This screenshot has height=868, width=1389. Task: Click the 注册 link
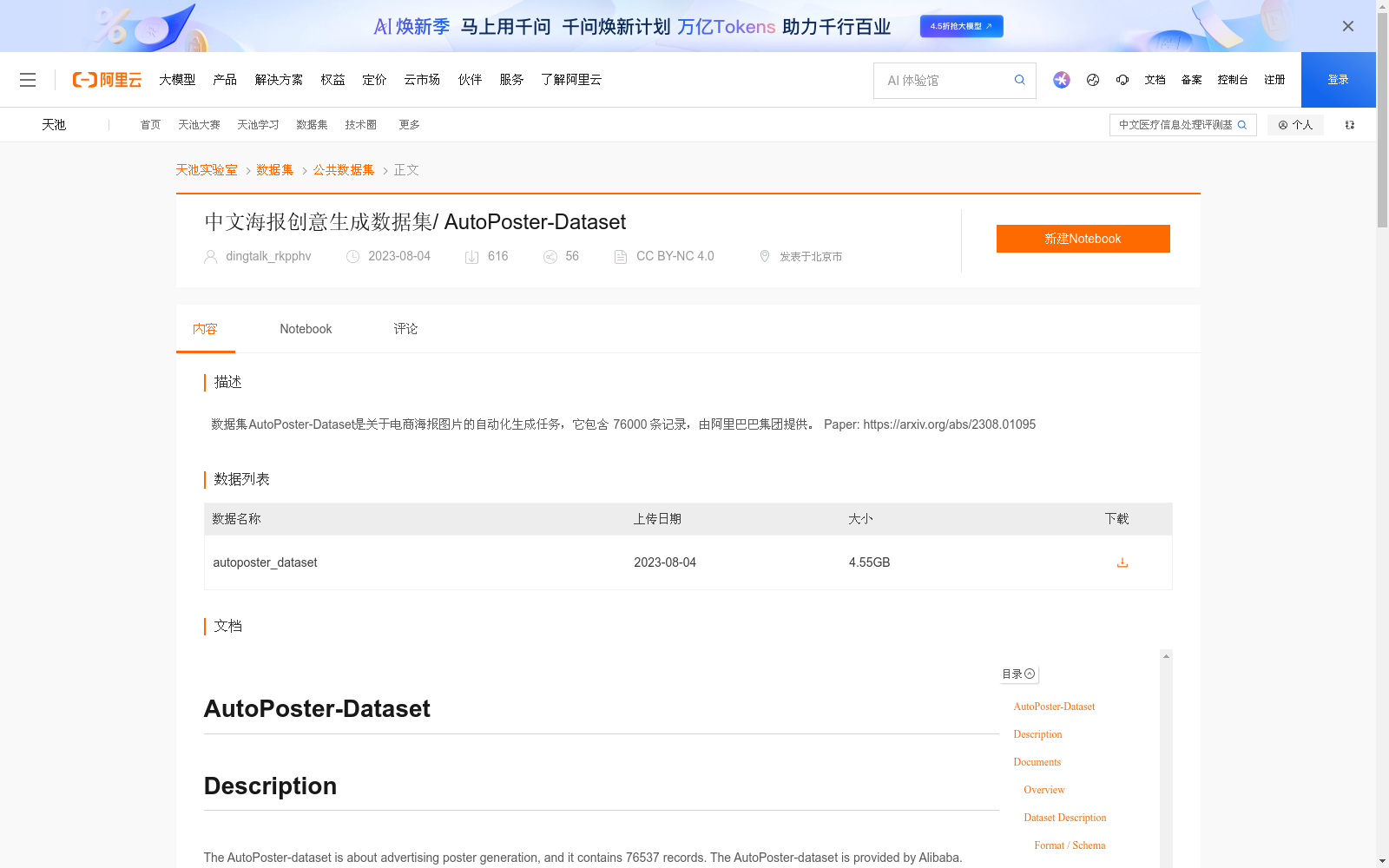pos(1274,80)
